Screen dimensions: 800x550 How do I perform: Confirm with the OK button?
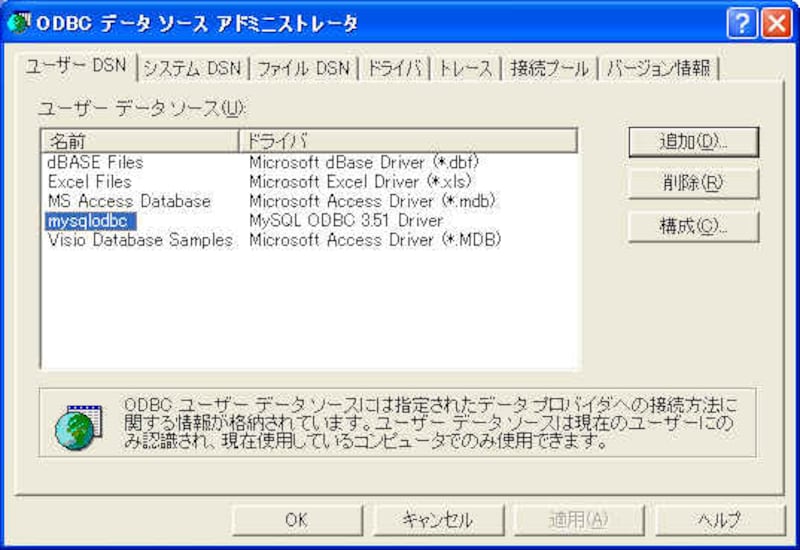point(297,520)
